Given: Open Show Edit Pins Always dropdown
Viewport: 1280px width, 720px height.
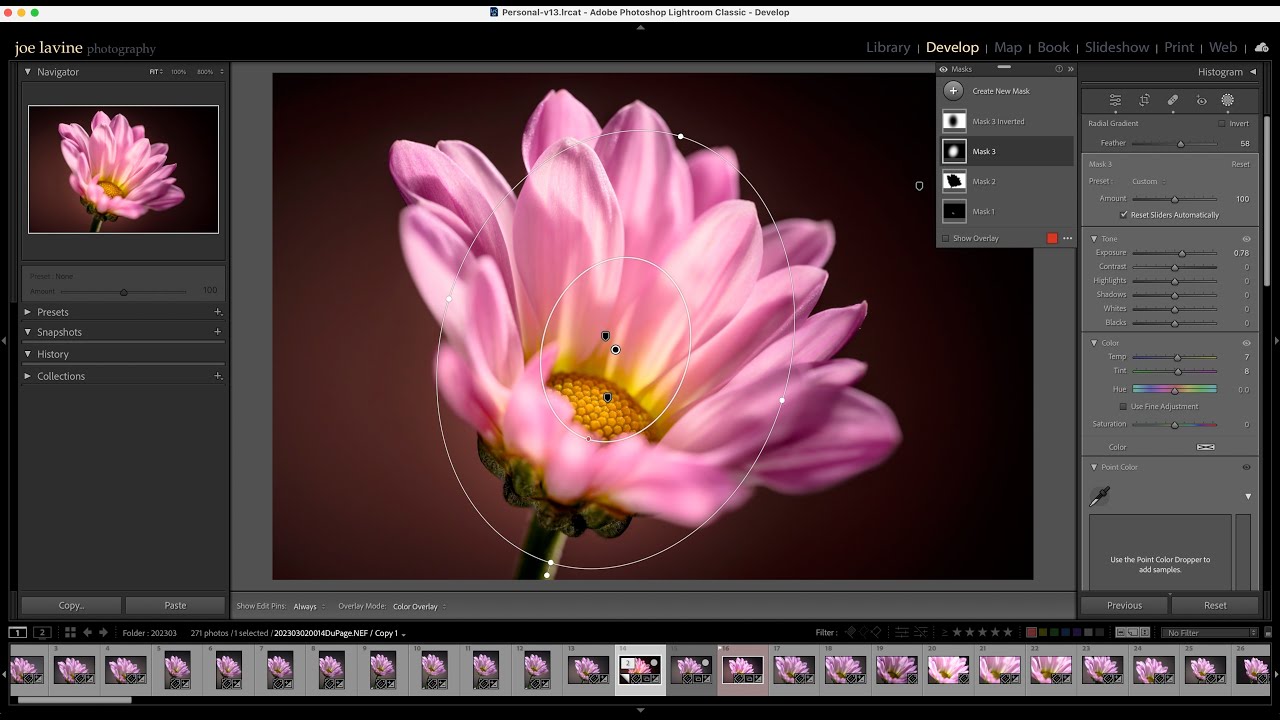Looking at the screenshot, I should 308,606.
